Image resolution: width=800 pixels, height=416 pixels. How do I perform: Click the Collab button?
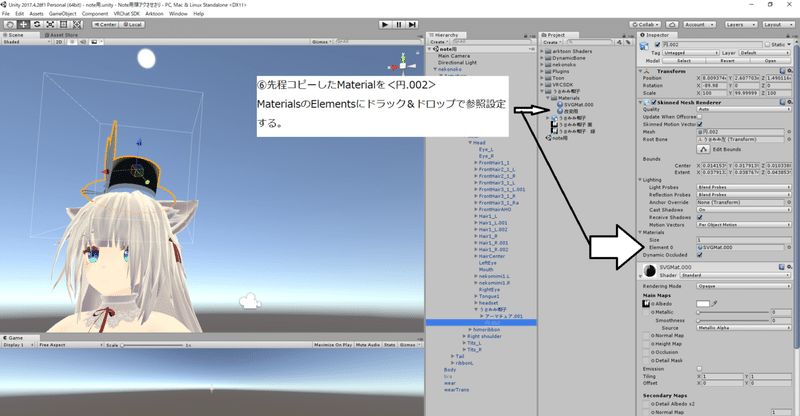pyautogui.click(x=645, y=25)
